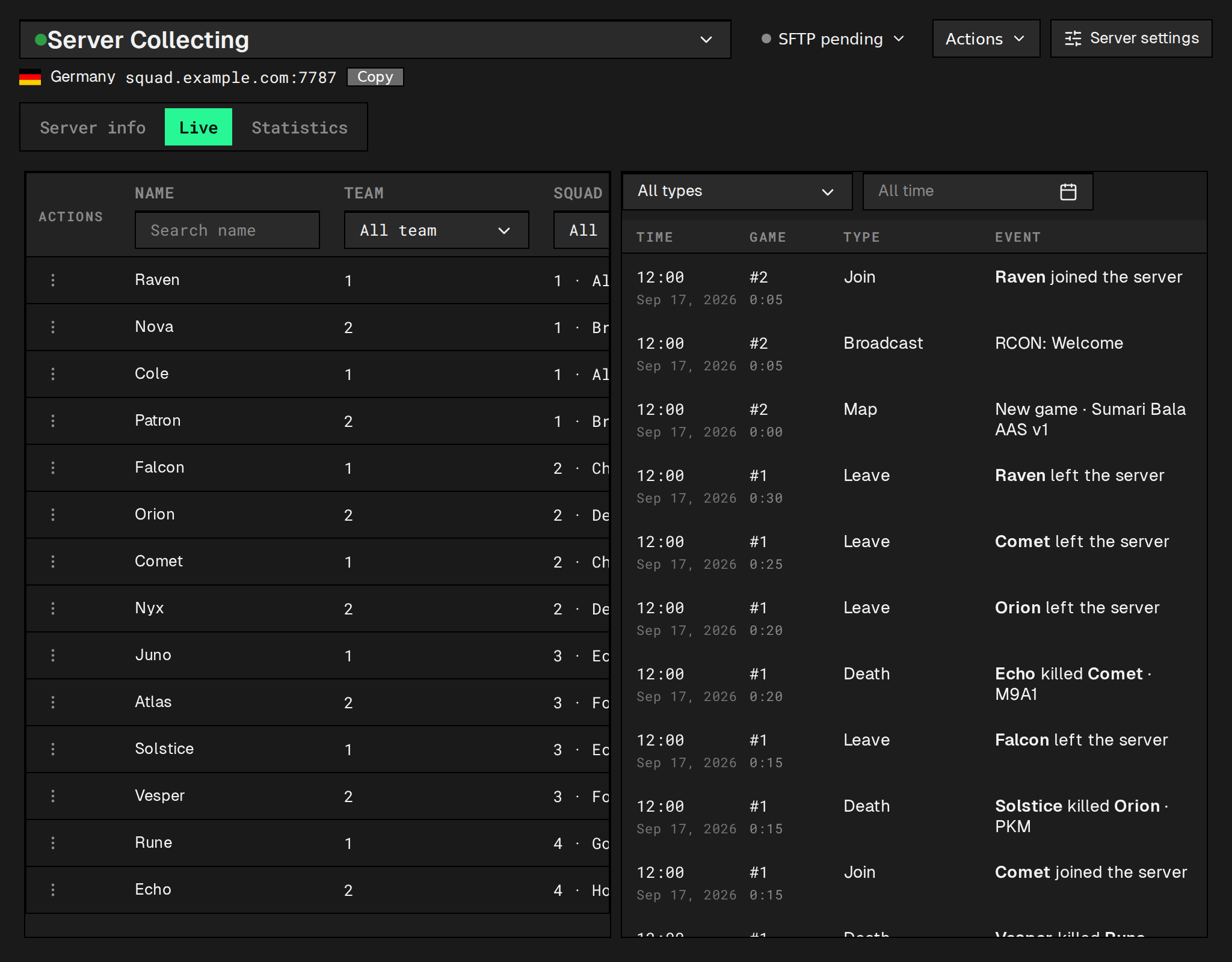This screenshot has width=1232, height=962.
Task: Copy the server address
Action: click(x=375, y=77)
